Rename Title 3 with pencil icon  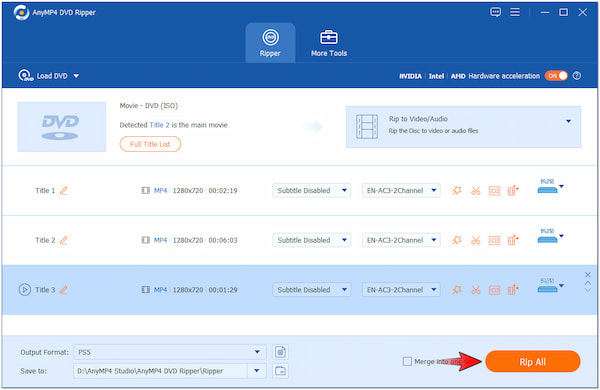64,290
